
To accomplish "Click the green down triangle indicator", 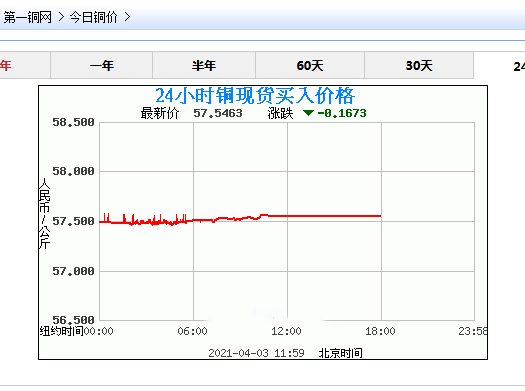I will (x=308, y=113).
